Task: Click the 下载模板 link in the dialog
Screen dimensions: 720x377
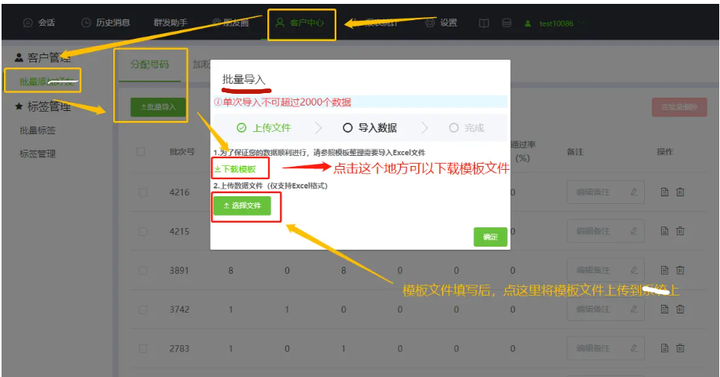Action: point(235,169)
